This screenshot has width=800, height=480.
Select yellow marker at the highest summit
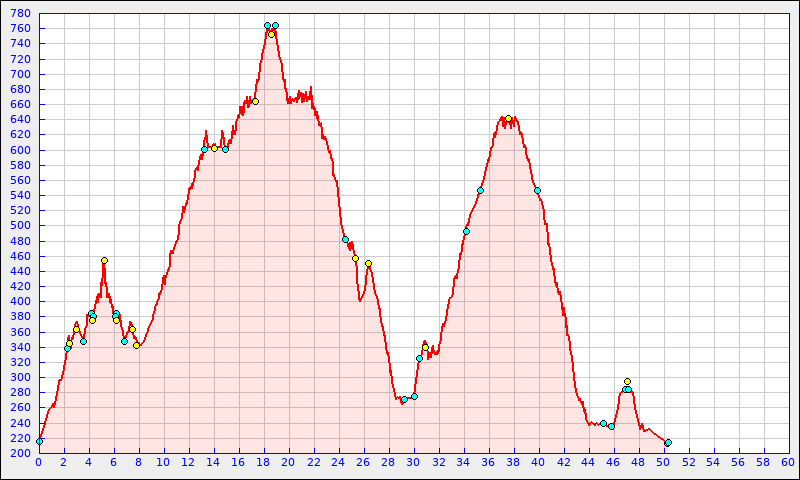coord(271,34)
